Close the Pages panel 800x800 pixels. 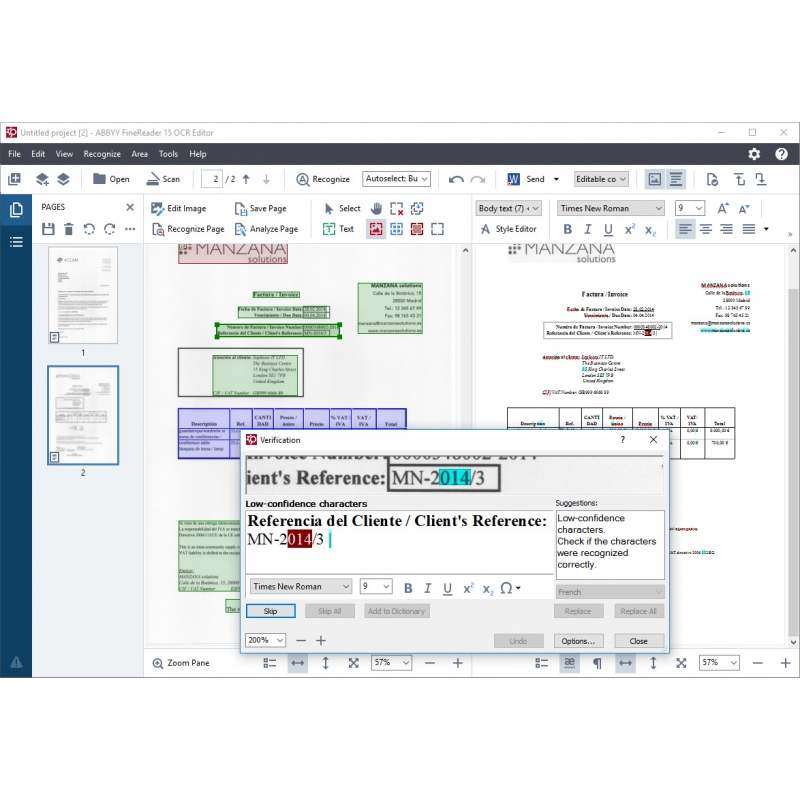coord(130,207)
